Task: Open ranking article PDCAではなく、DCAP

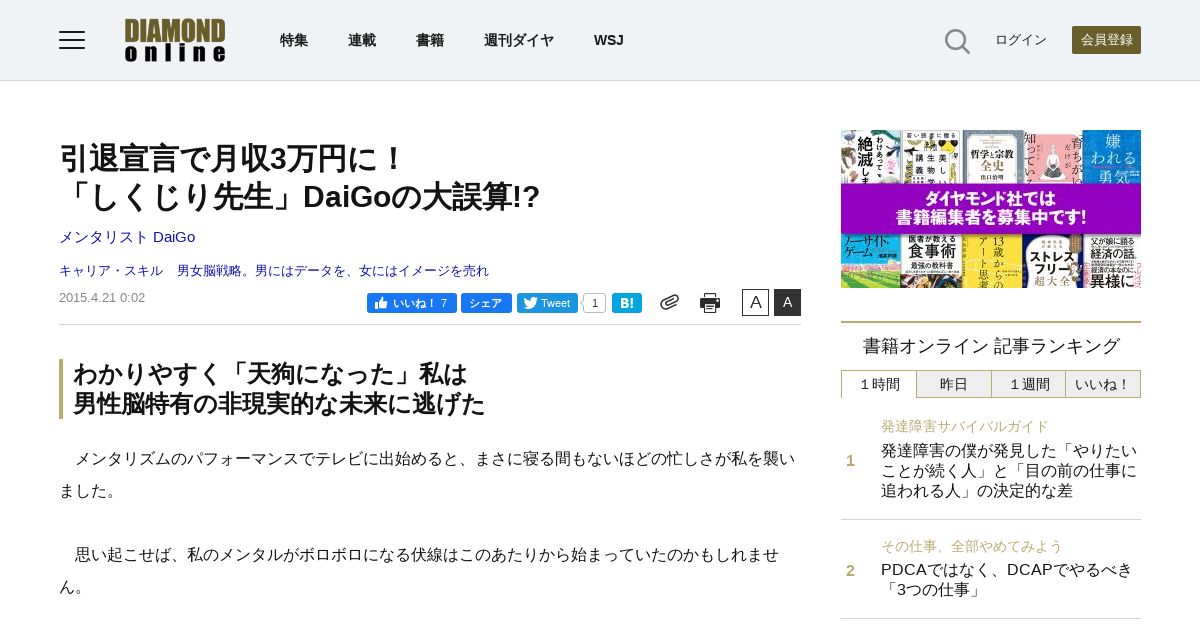Action: click(x=1007, y=580)
